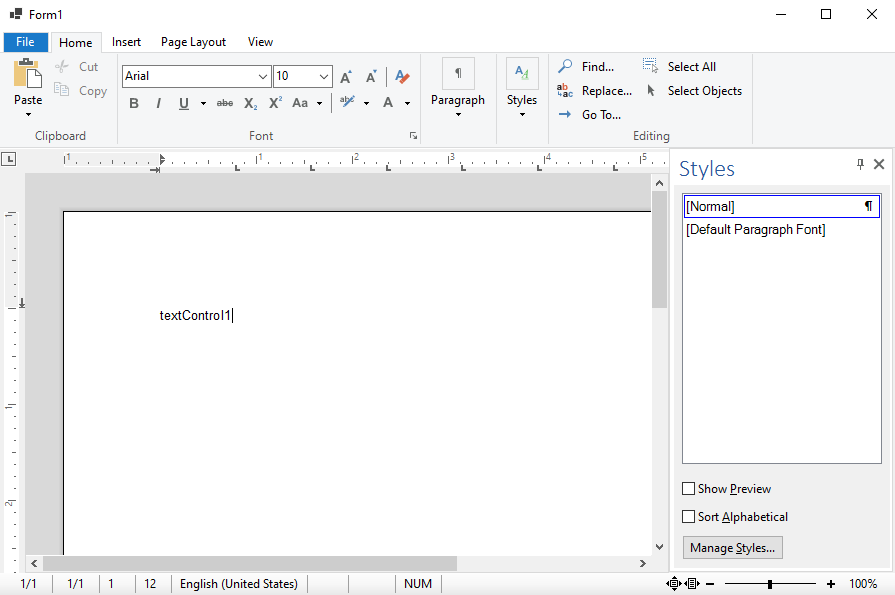
Task: Click the Manage Styles button
Action: pos(732,548)
